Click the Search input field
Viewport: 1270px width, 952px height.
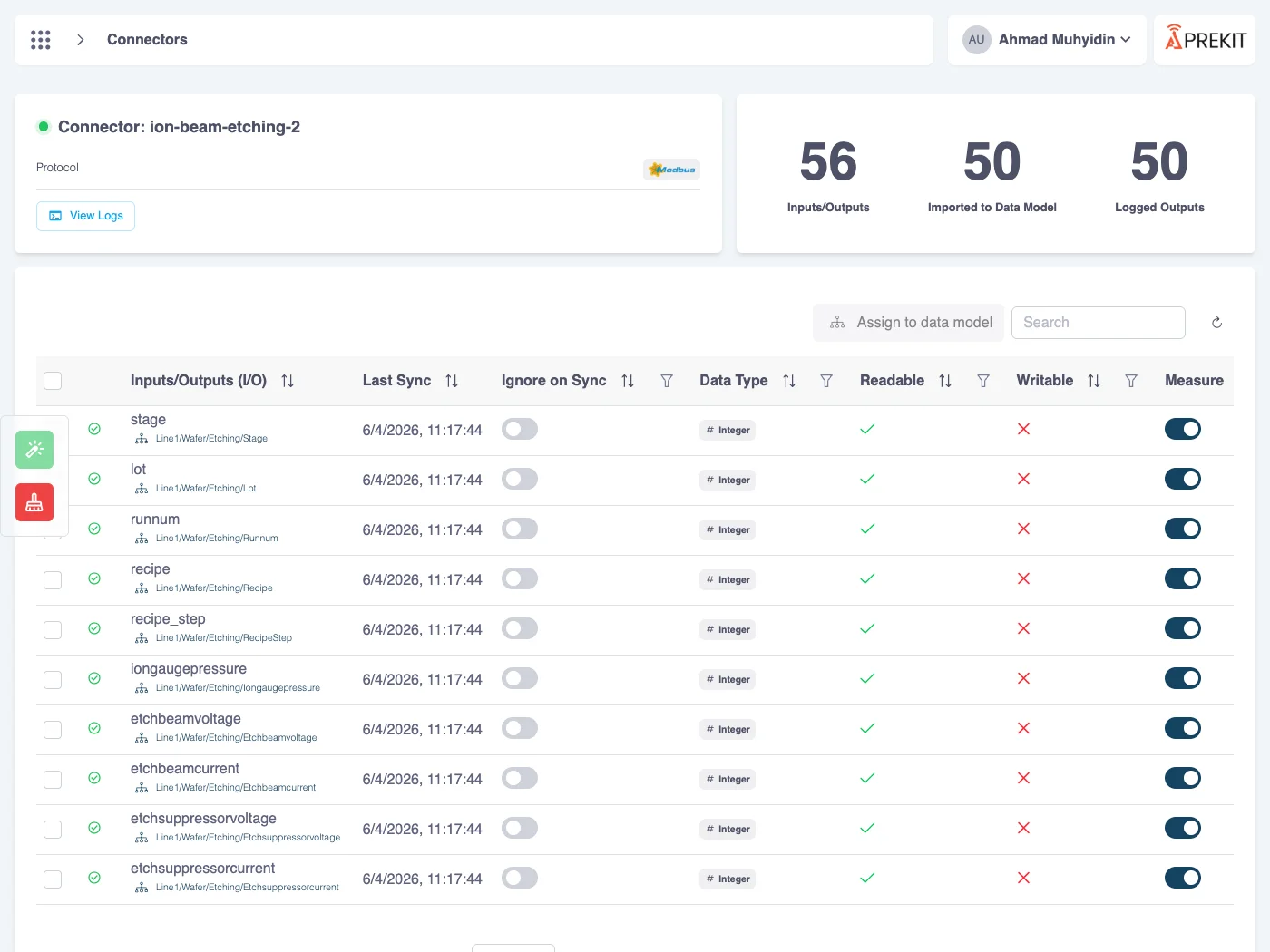click(x=1099, y=323)
